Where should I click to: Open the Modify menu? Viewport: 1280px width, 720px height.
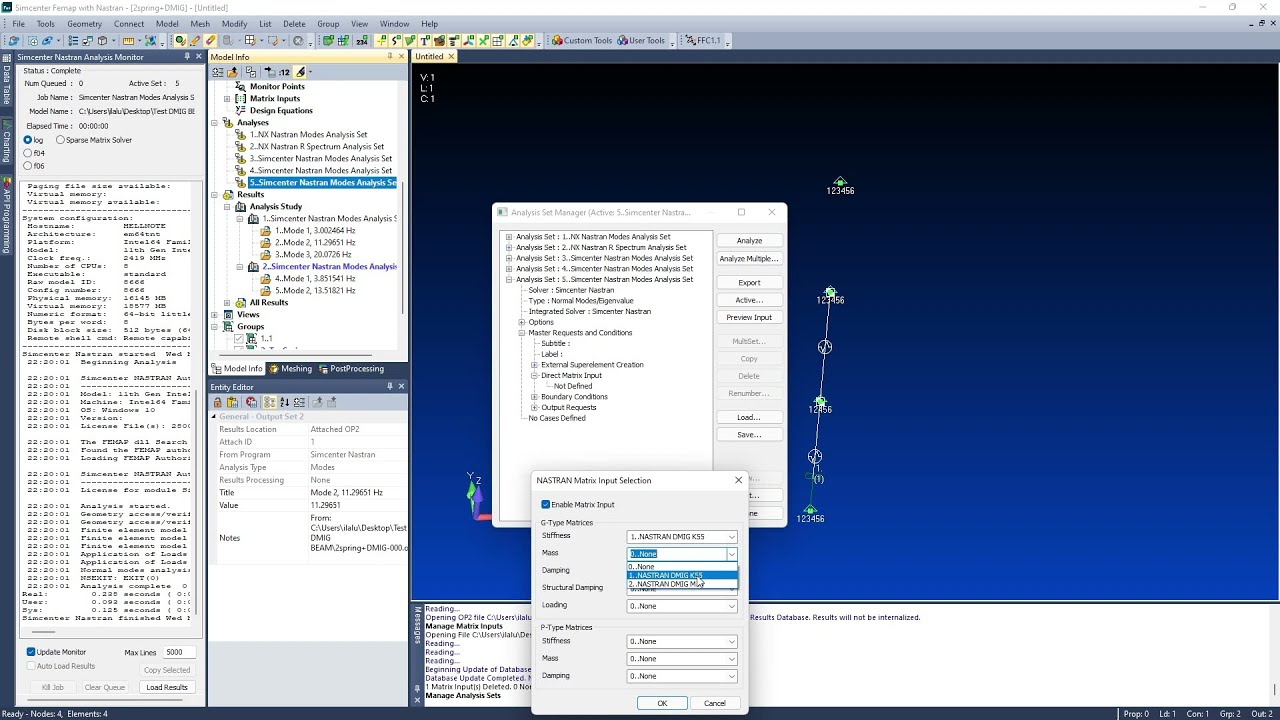[234, 24]
